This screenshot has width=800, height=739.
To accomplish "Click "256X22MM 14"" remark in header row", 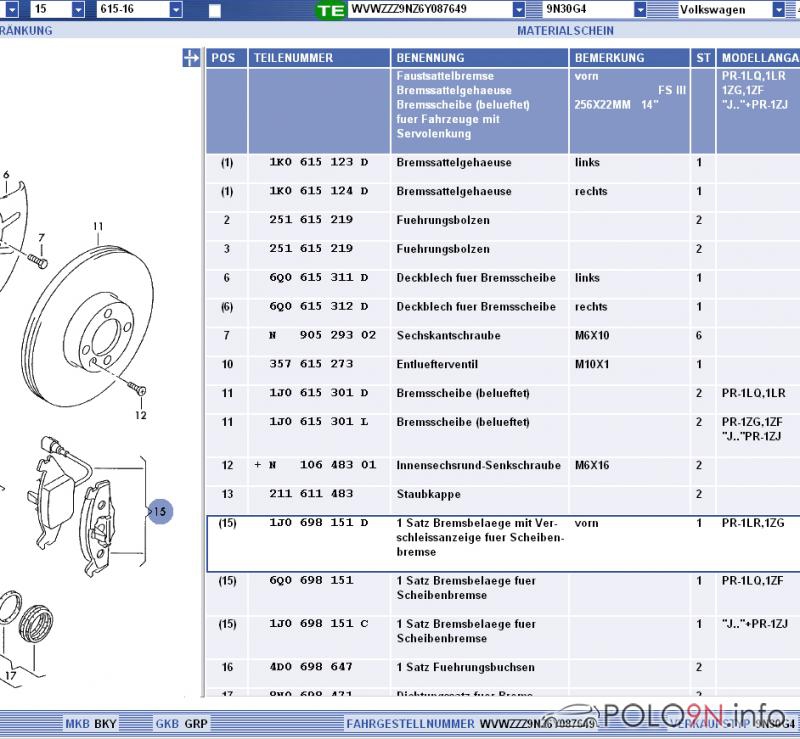I will pyautogui.click(x=616, y=105).
